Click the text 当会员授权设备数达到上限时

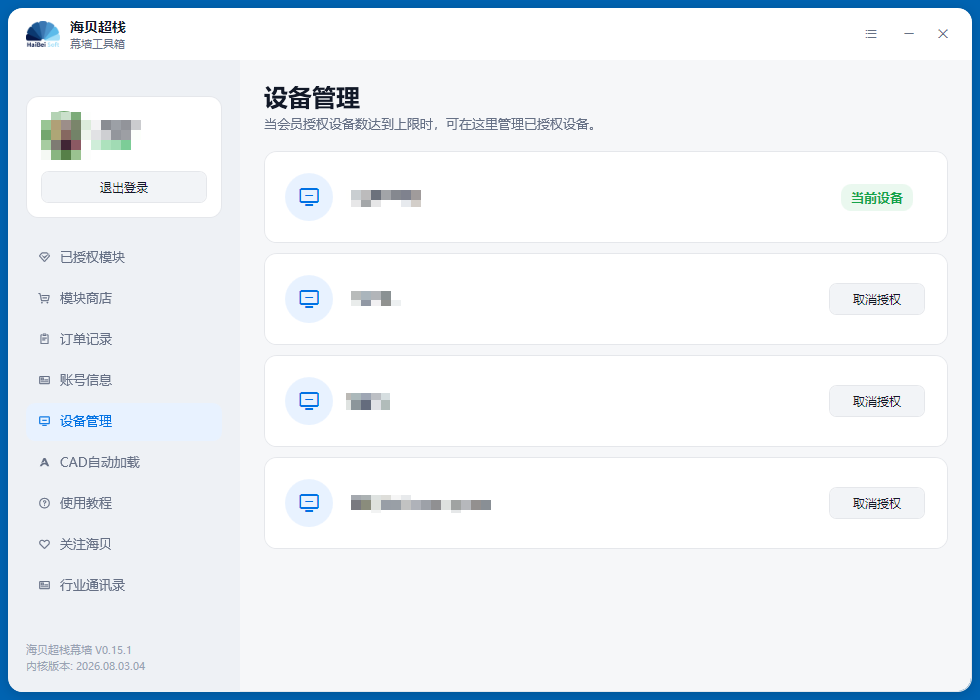(349, 124)
